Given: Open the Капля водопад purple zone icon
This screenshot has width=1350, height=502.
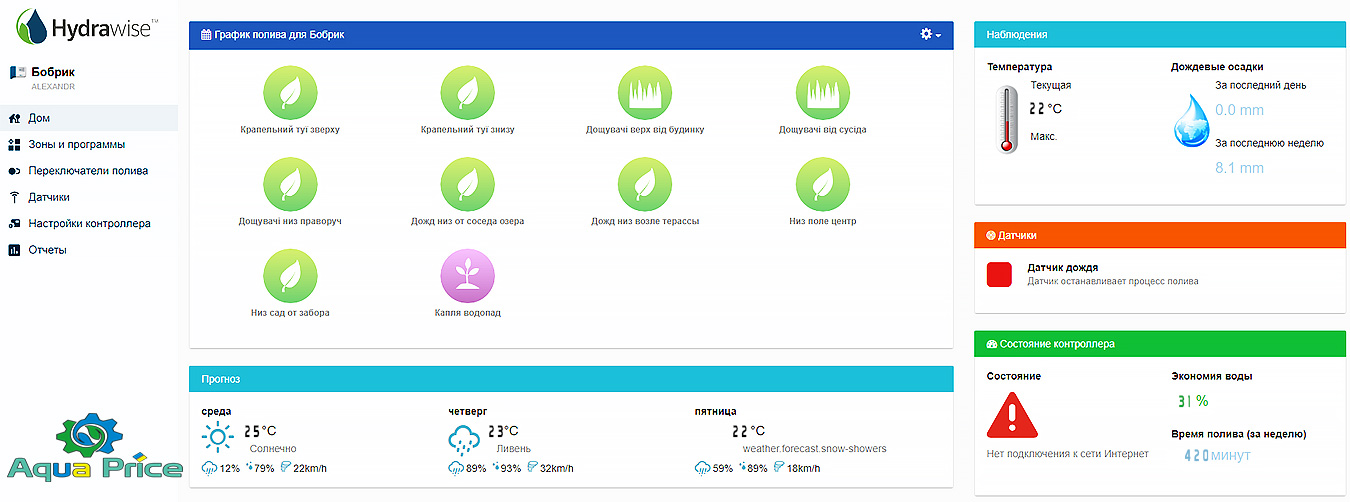Looking at the screenshot, I should [467, 275].
